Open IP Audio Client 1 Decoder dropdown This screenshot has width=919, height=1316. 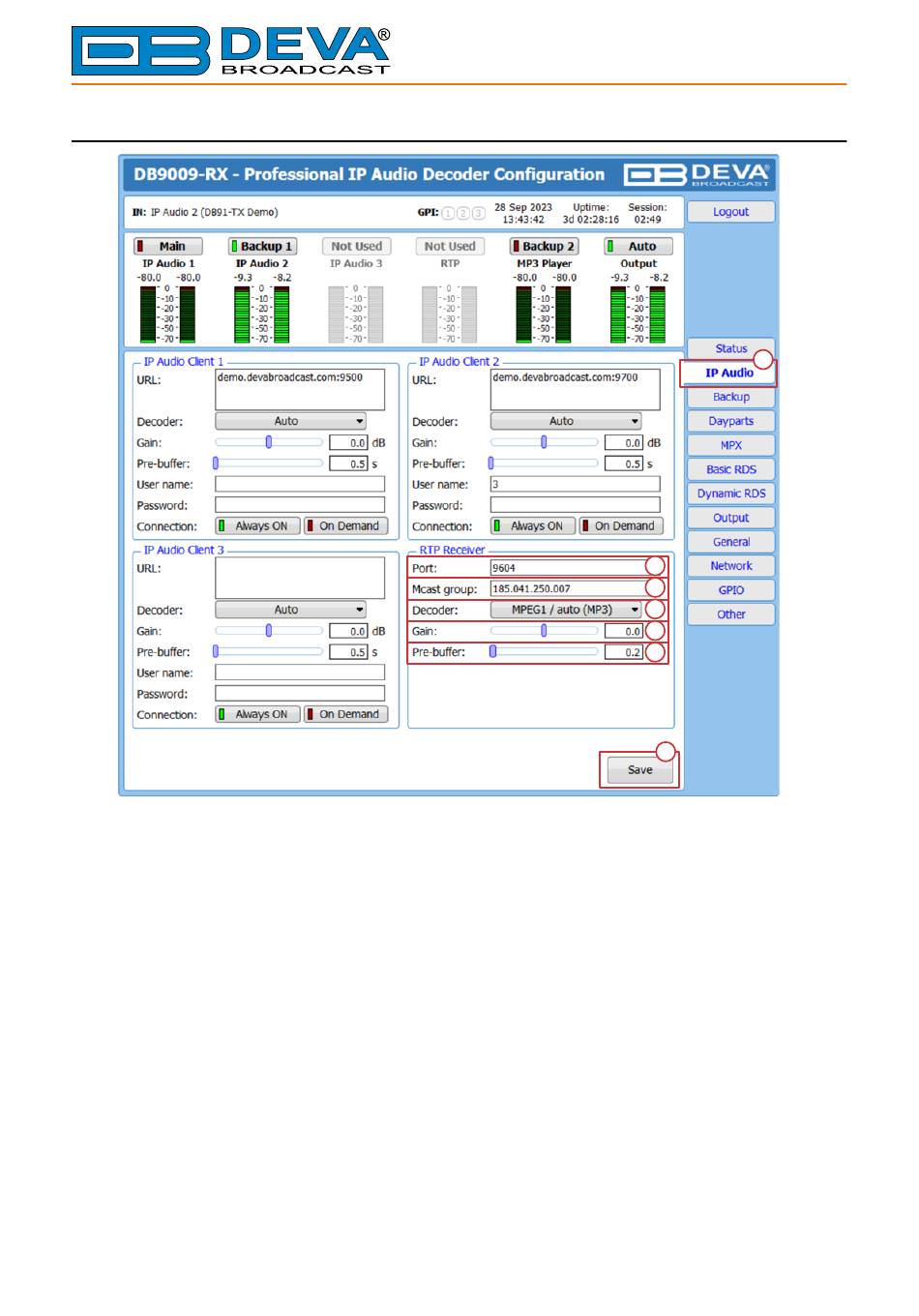click(290, 422)
